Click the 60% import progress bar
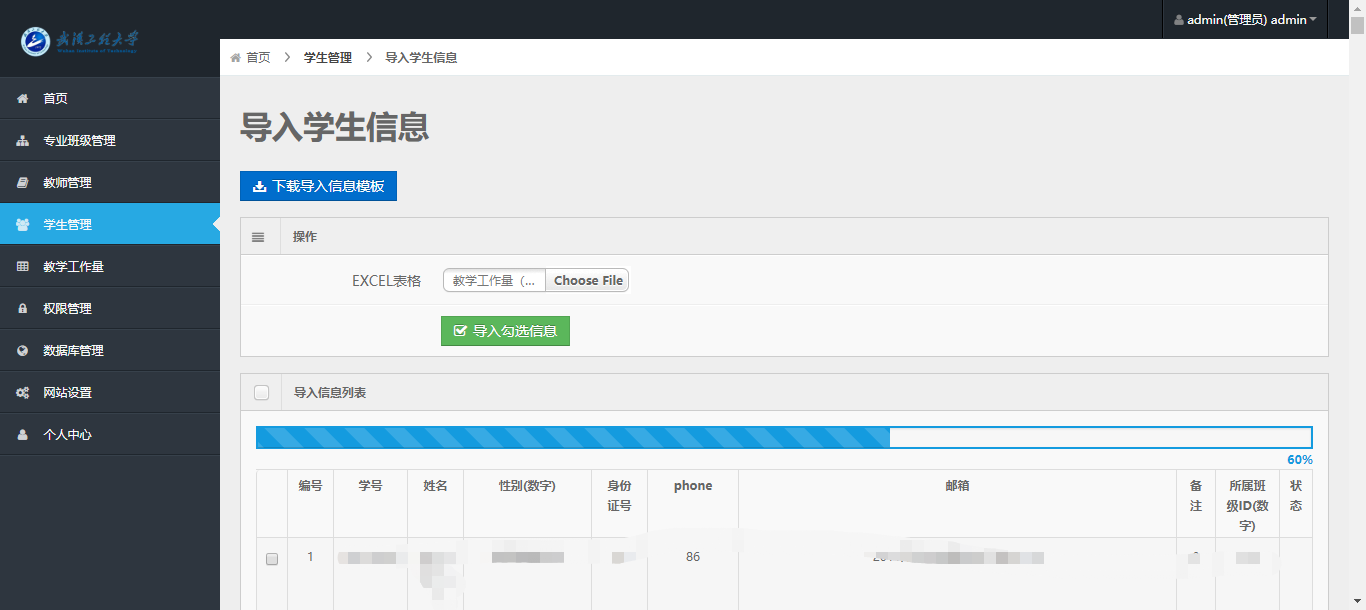 tap(783, 437)
